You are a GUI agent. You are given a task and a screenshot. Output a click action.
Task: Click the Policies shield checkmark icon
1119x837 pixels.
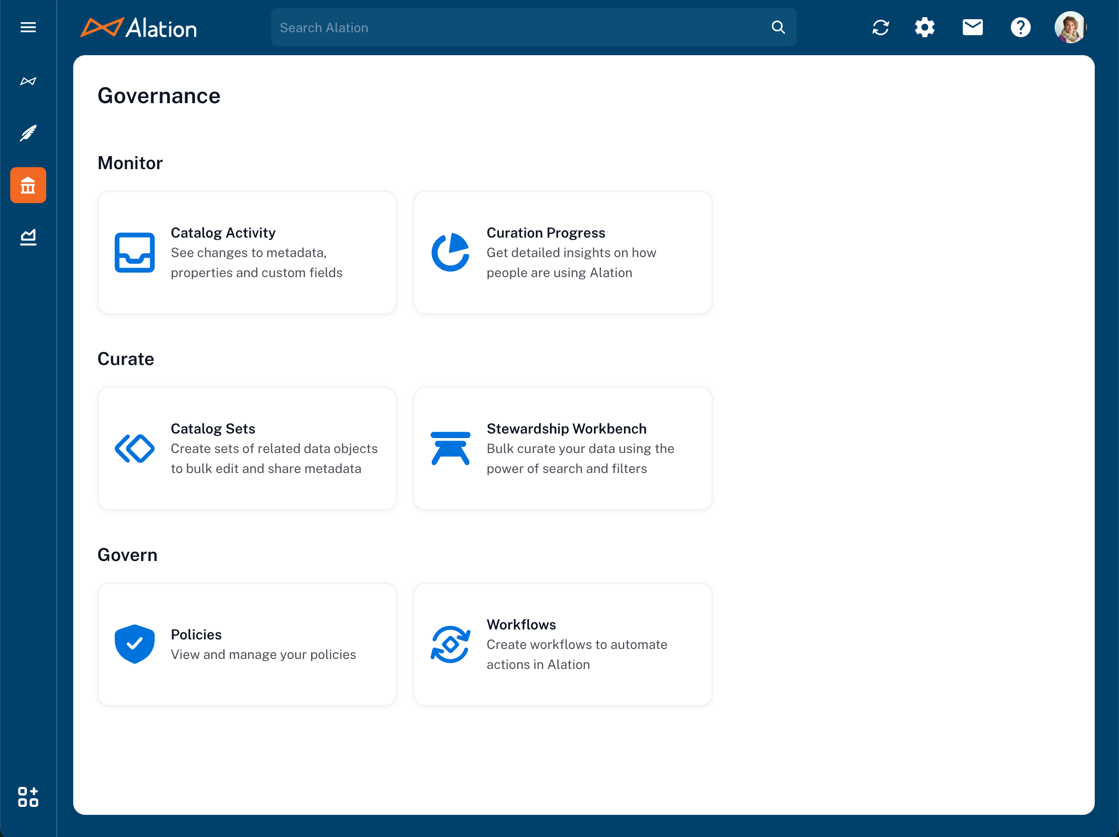135,644
